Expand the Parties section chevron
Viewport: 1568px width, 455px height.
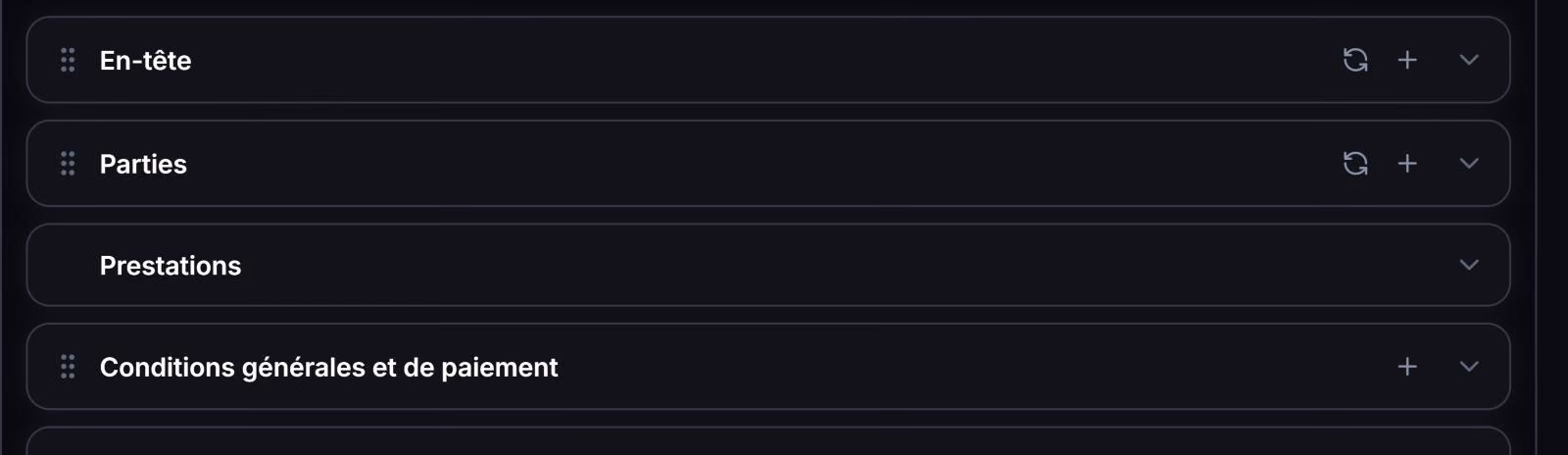click(x=1469, y=163)
